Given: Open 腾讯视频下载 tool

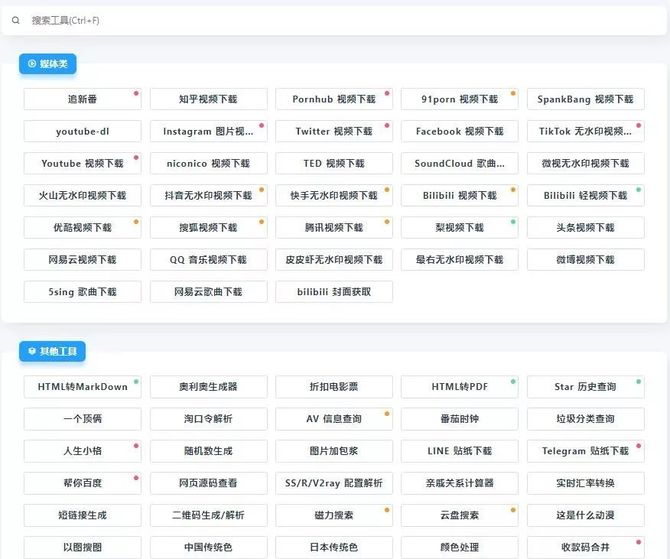Looking at the screenshot, I should 334,227.
